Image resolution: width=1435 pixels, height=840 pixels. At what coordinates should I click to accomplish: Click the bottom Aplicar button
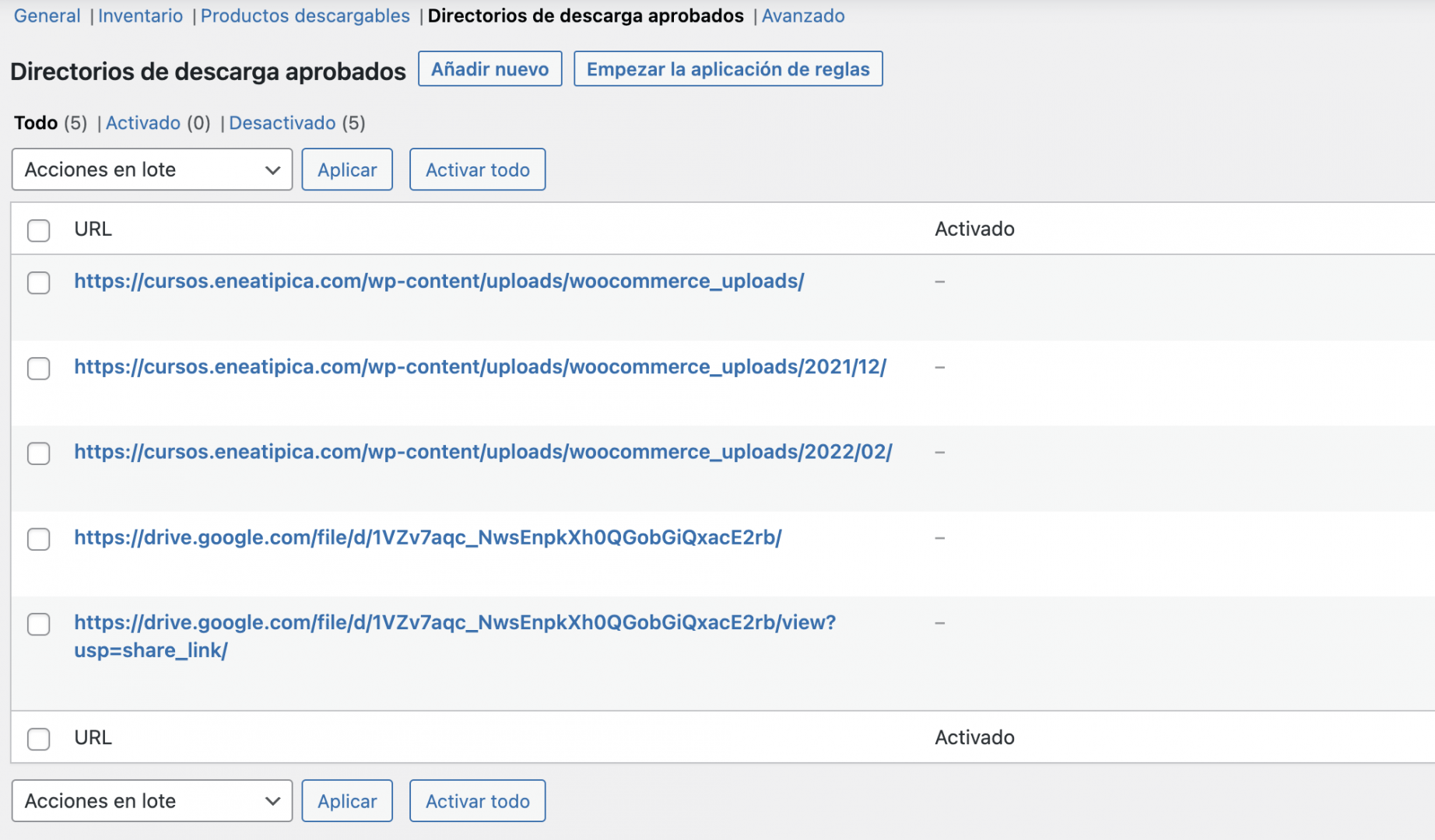(347, 801)
